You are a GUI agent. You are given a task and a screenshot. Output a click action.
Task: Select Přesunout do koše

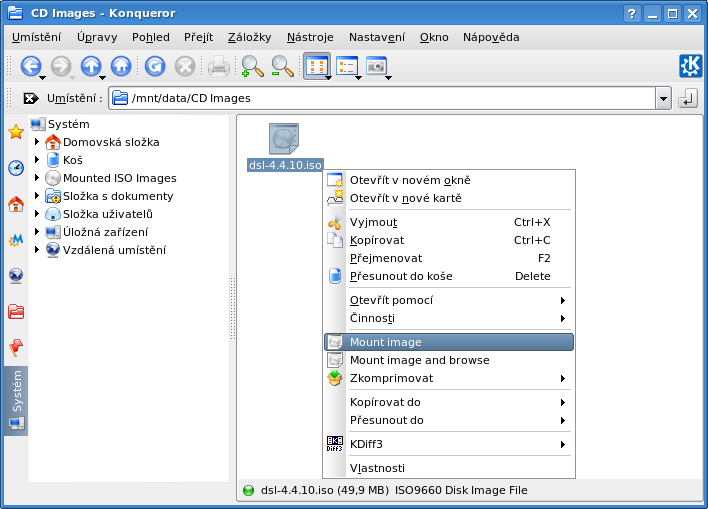point(449,276)
